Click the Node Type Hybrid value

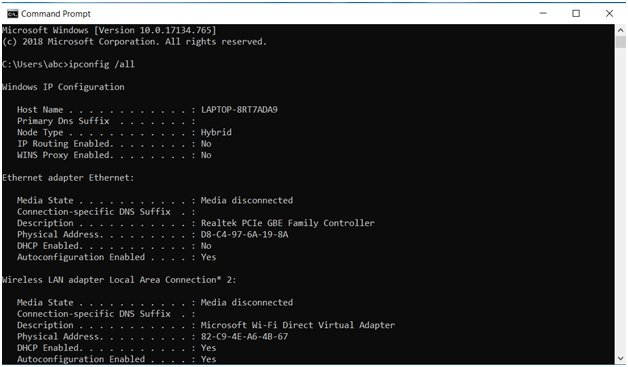pyautogui.click(x=216, y=132)
